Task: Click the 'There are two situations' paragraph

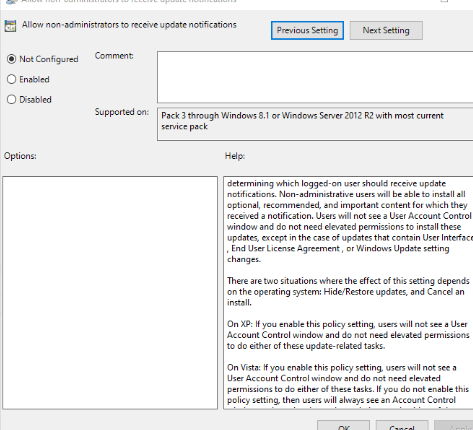Action: [348, 292]
